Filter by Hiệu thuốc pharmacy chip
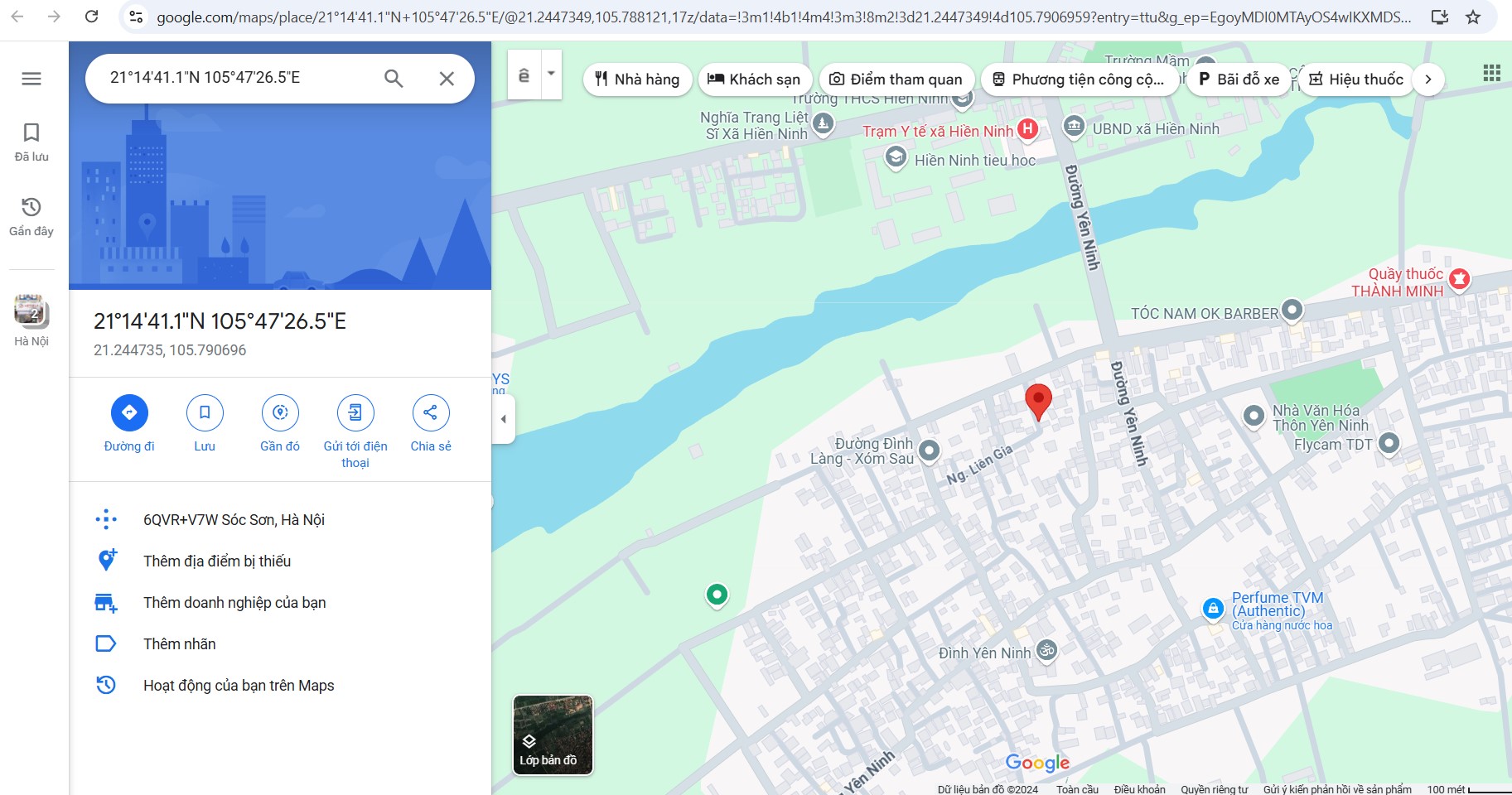The width and height of the screenshot is (1512, 795). pyautogui.click(x=1355, y=79)
